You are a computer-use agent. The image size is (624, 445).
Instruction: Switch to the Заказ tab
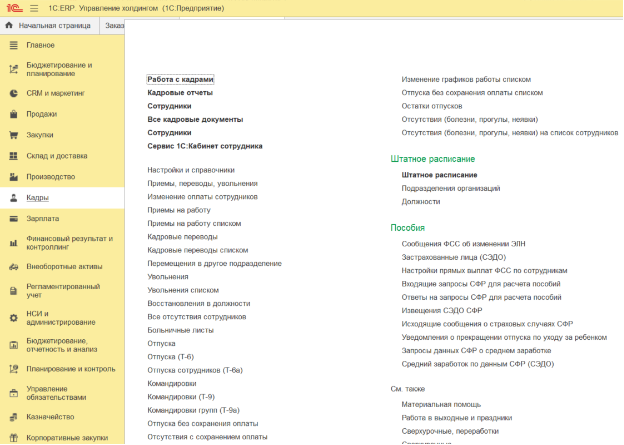coord(115,25)
